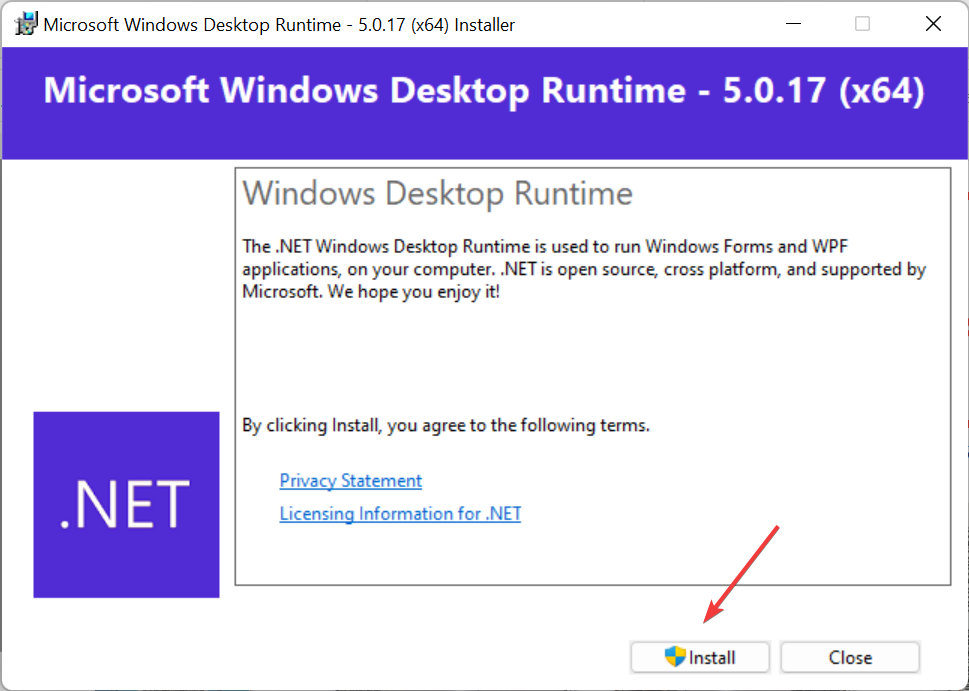This screenshot has width=969, height=691.
Task: Click the 'By clicking Install' terms text
Action: coord(446,424)
